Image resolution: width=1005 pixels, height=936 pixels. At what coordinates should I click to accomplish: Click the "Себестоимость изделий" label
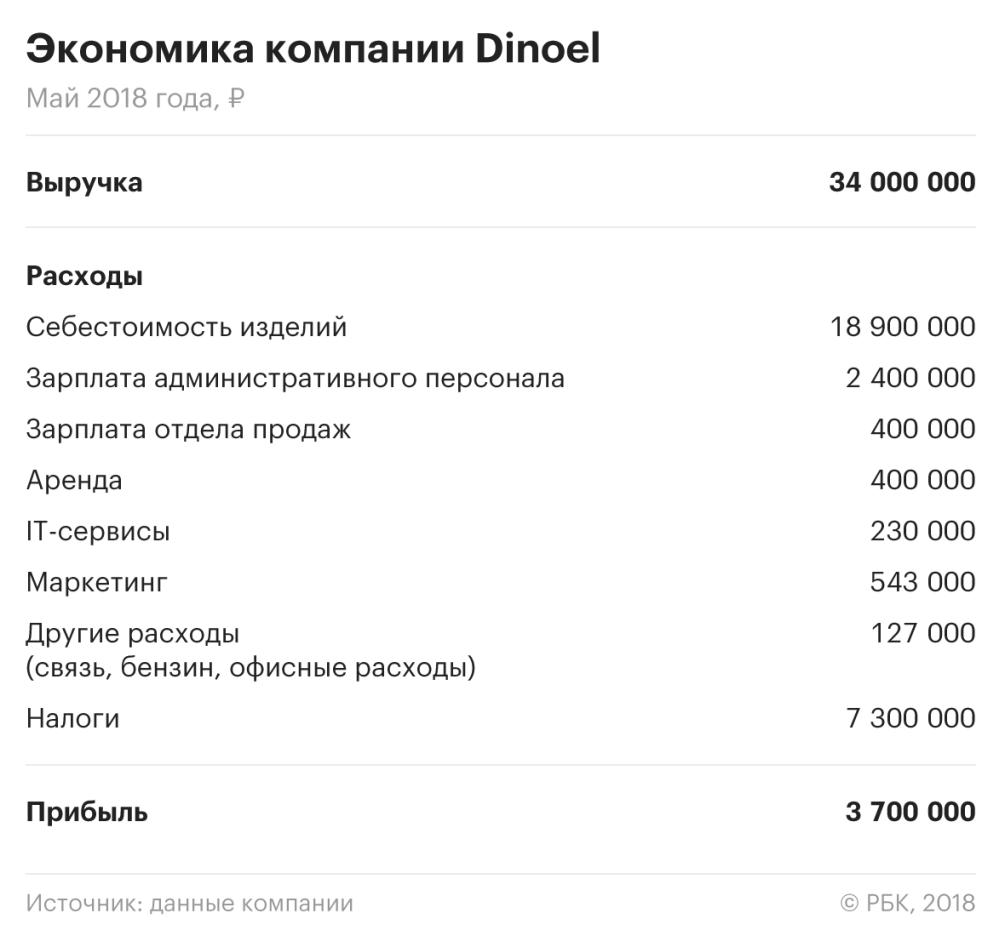(x=186, y=327)
